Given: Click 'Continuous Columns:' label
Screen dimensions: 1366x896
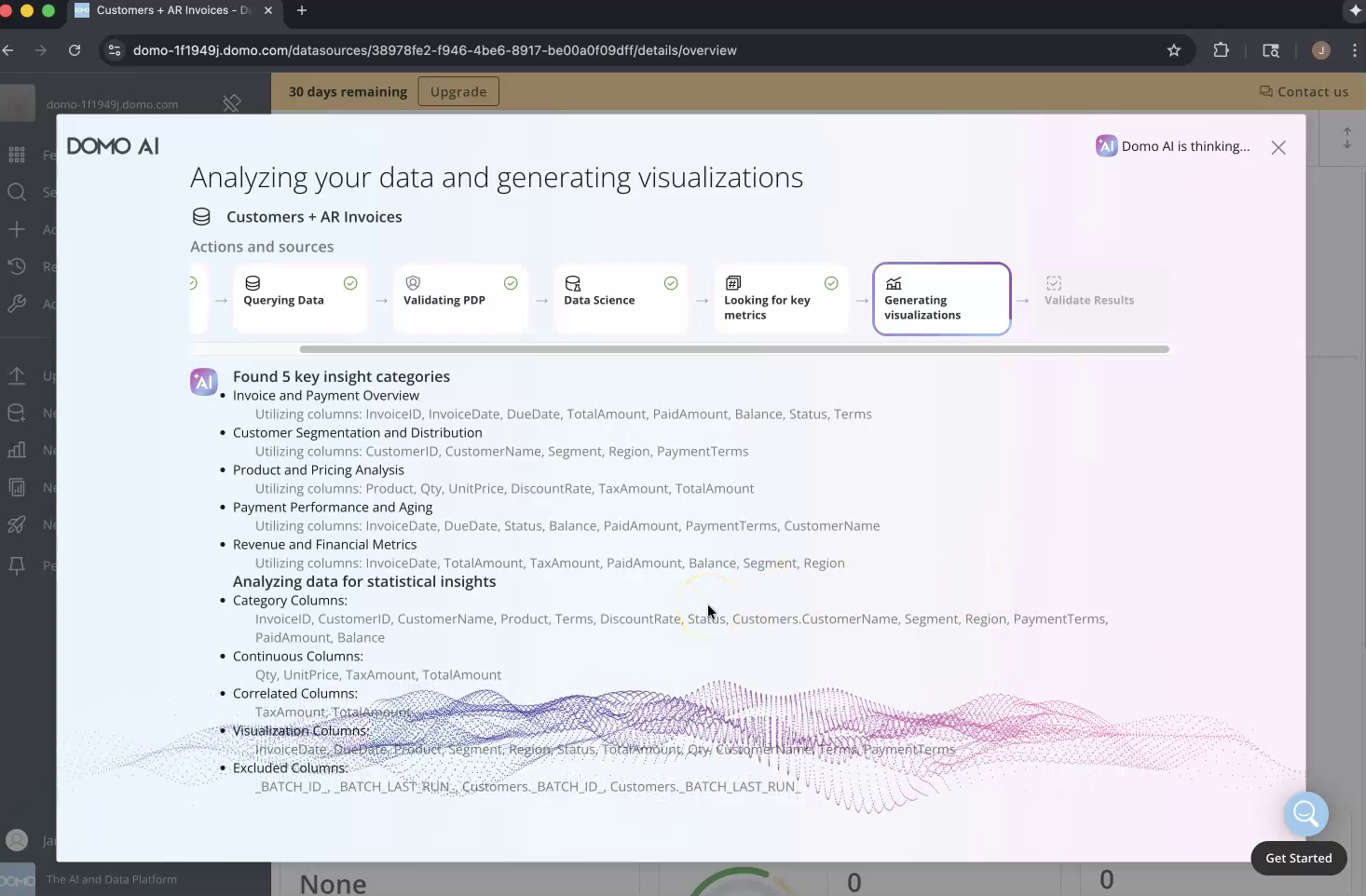Looking at the screenshot, I should coord(298,657).
